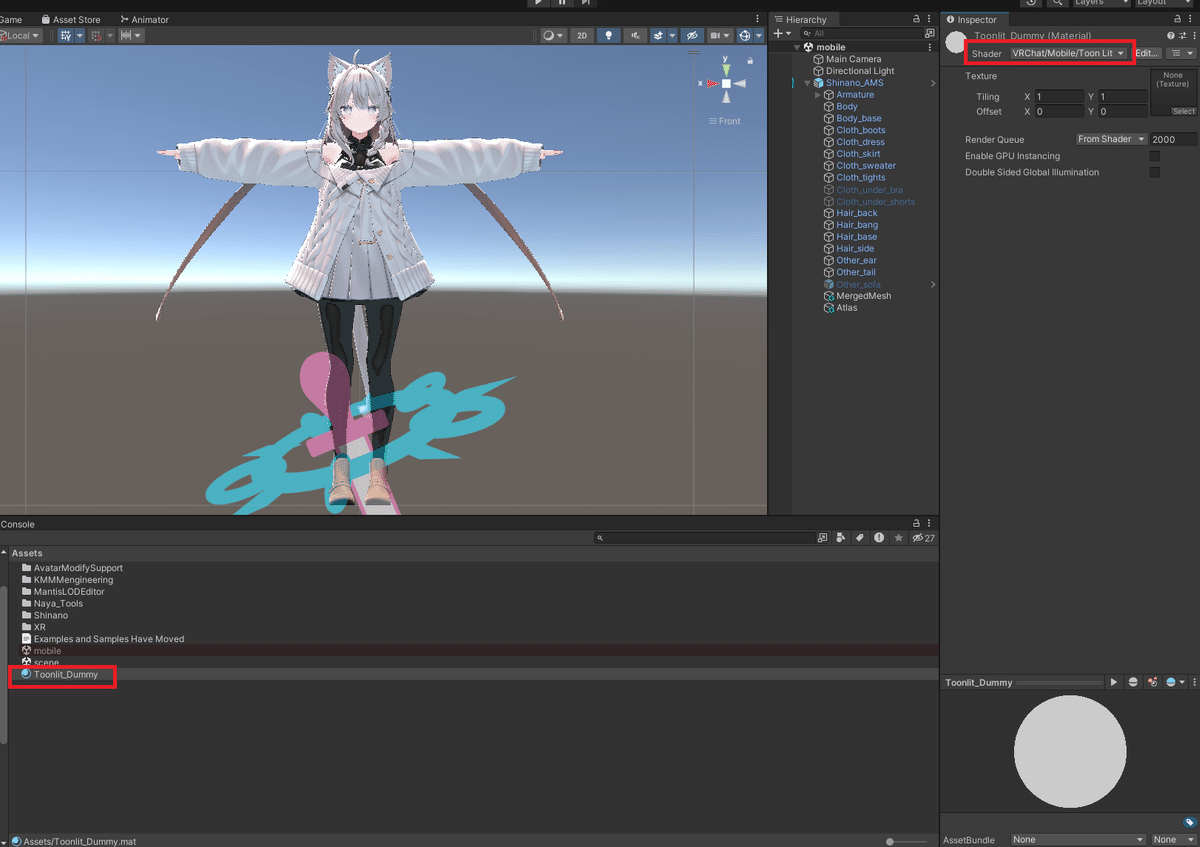Open the Scene draw mode dropdown

pyautogui.click(x=553, y=35)
